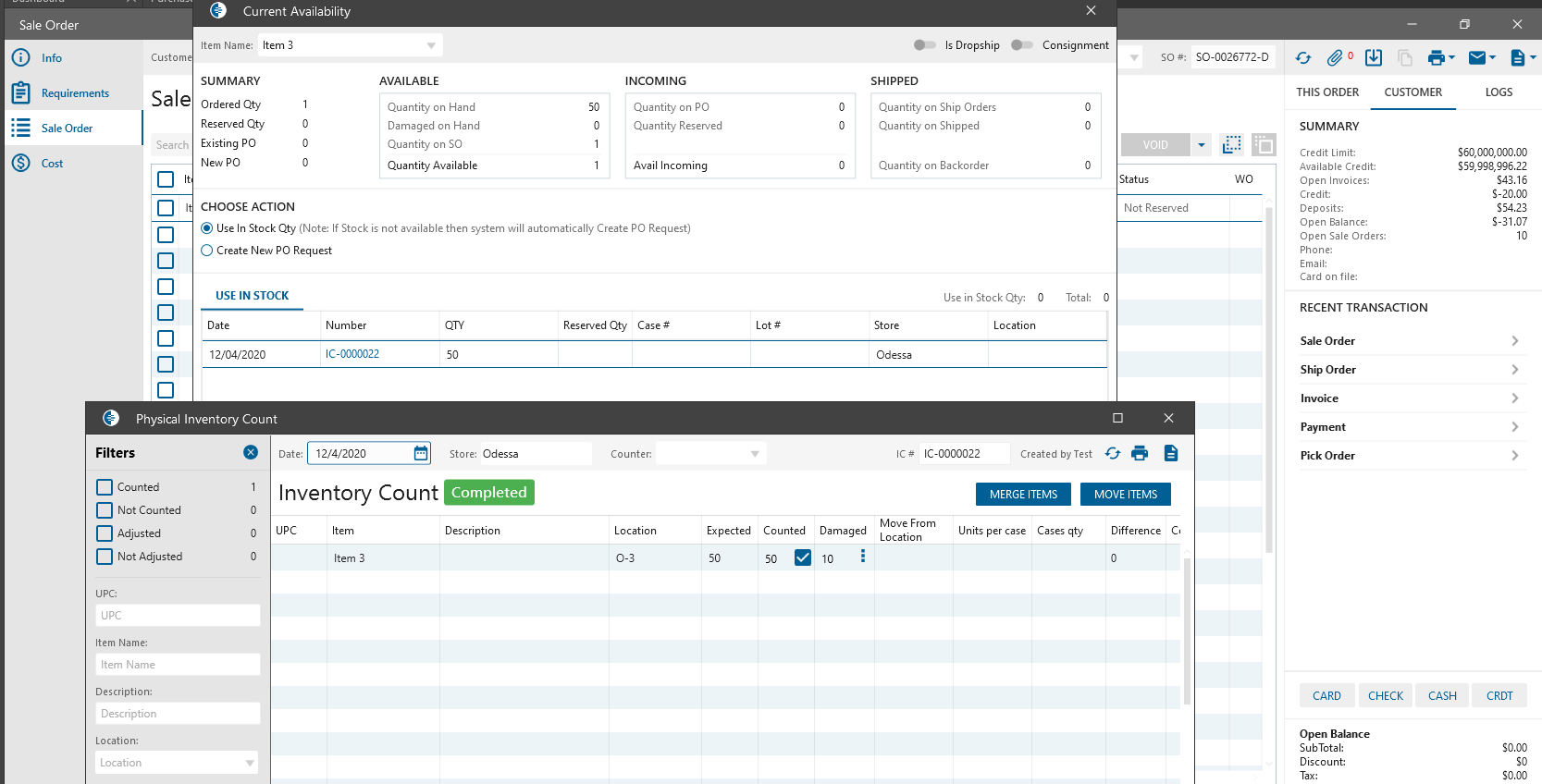Click the import download icon in Sale Order toolbar
The height and width of the screenshot is (784, 1542).
pyautogui.click(x=1374, y=58)
